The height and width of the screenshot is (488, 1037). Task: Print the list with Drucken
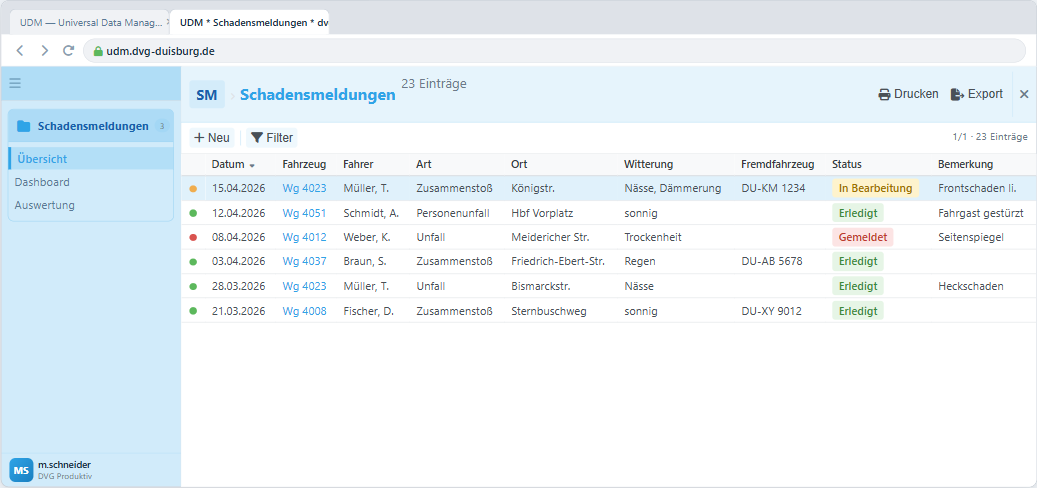tap(908, 95)
